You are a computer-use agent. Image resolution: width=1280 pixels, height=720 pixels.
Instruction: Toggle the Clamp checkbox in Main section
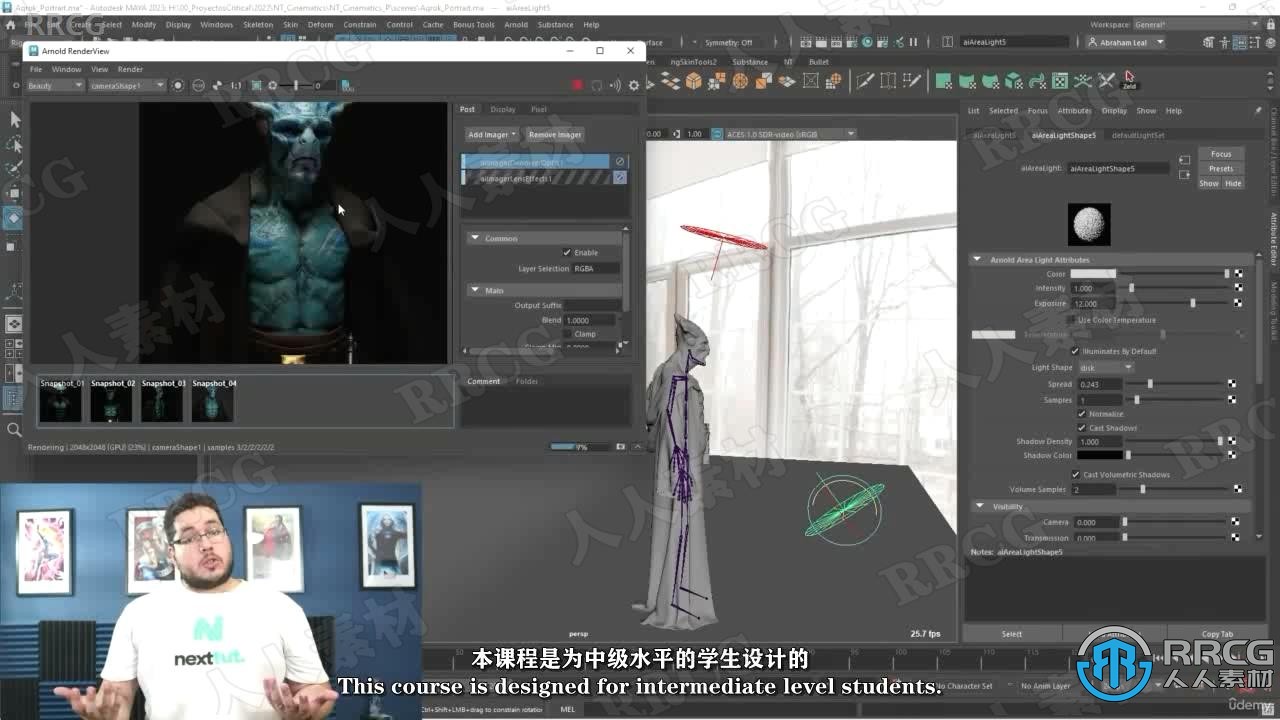pyautogui.click(x=567, y=334)
